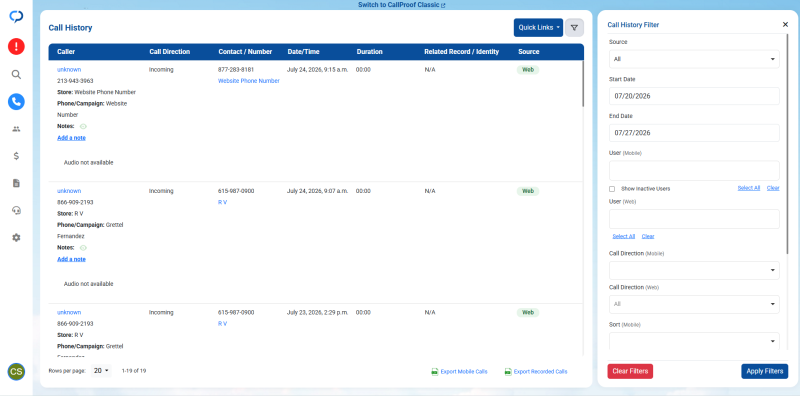Open Call Direction (Mobile) dropdown

pyautogui.click(x=694, y=270)
